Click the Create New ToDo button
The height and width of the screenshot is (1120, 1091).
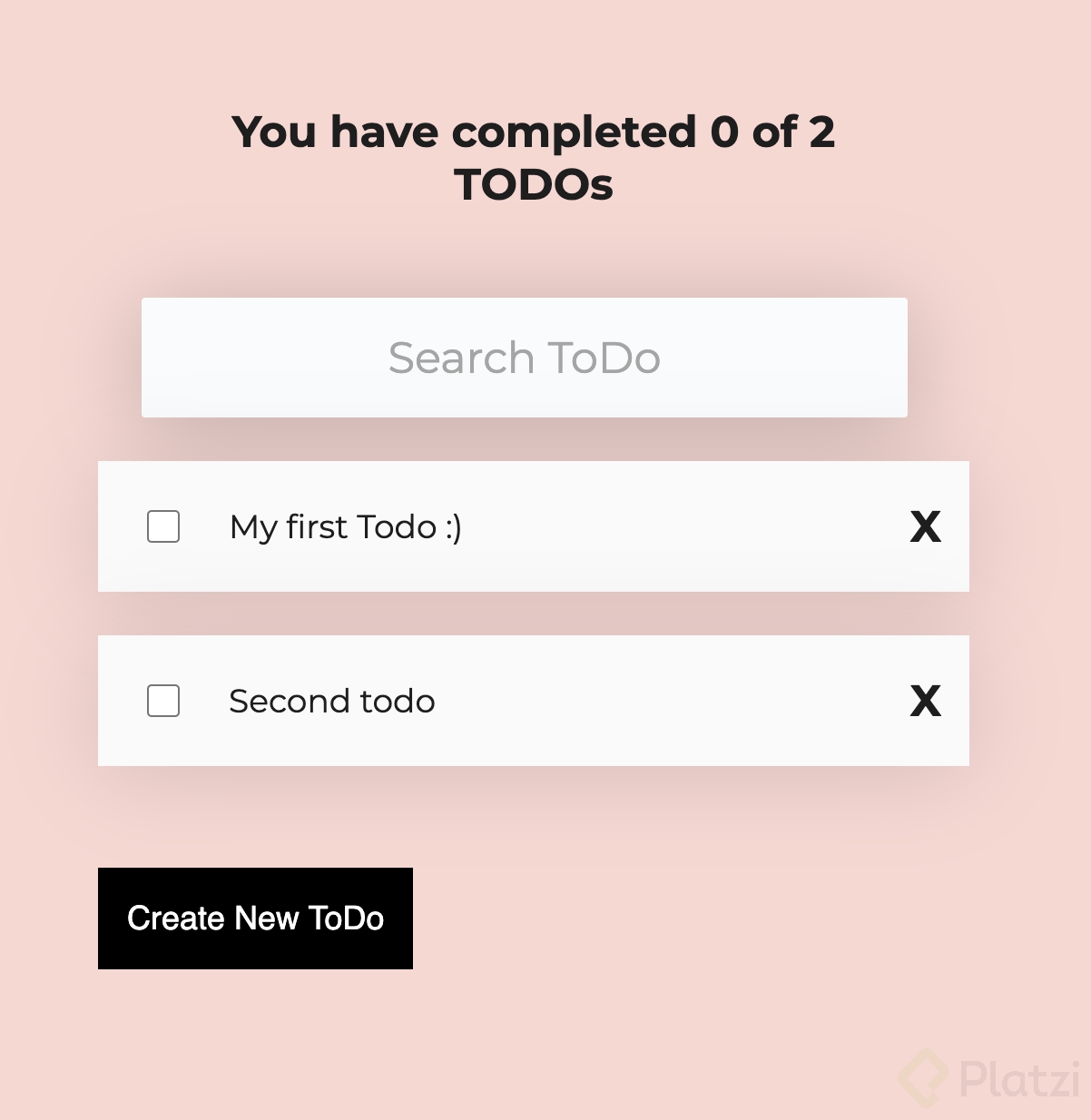coord(255,919)
